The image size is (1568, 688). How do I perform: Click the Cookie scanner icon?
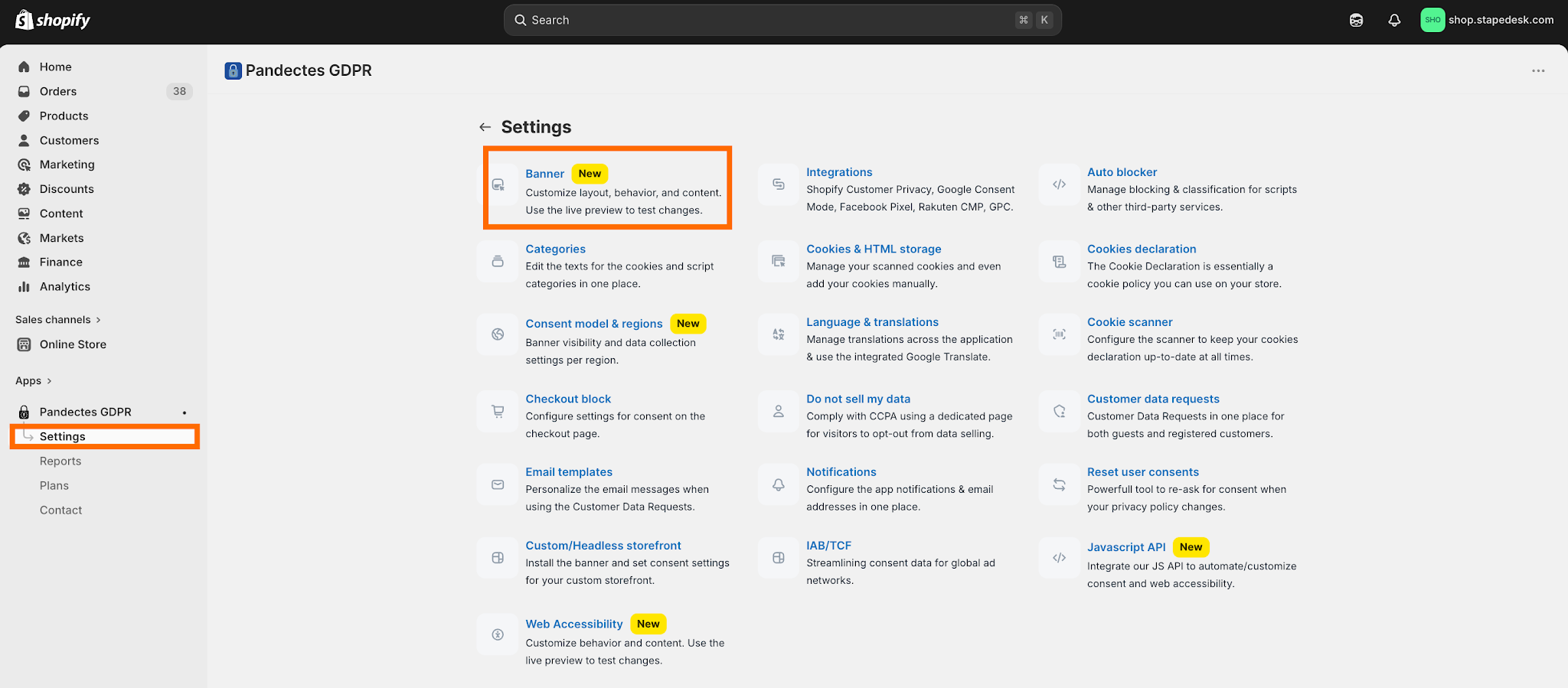pyautogui.click(x=1060, y=334)
